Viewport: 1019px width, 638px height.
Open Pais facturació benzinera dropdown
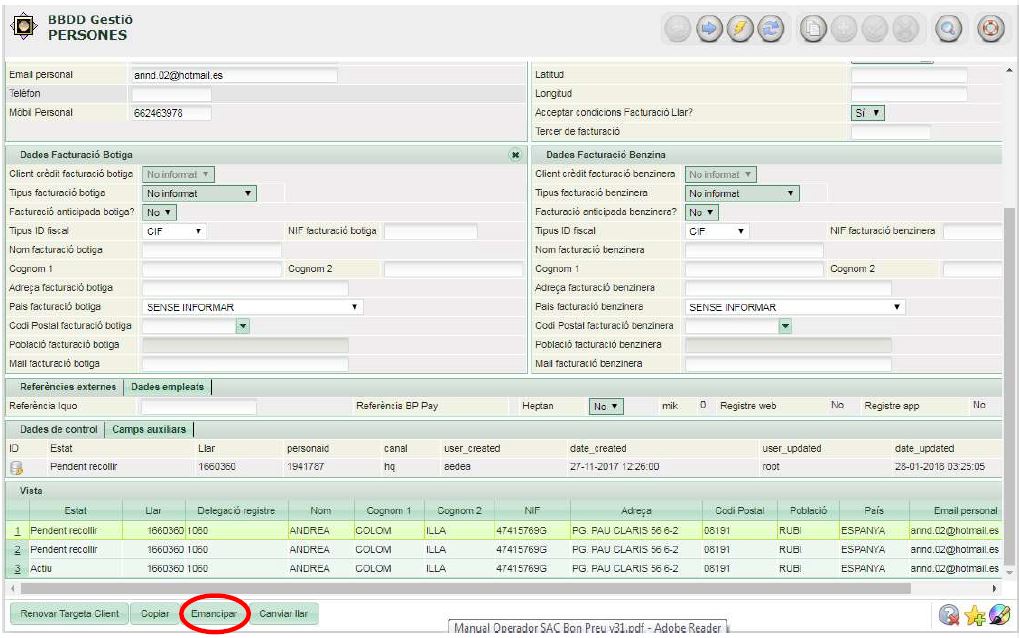(795, 307)
